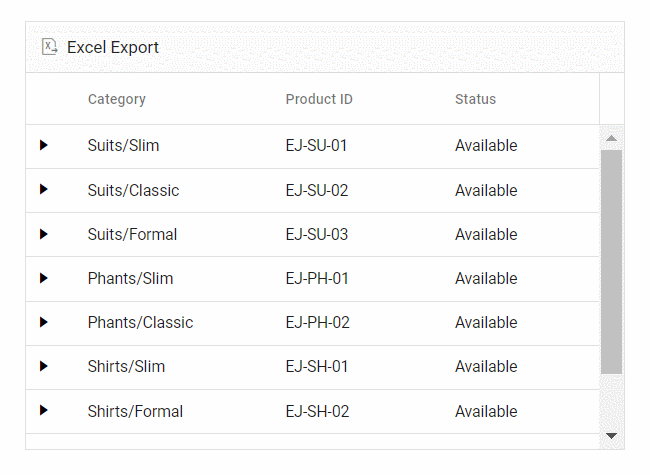Click the Excel Export button label

pos(113,47)
